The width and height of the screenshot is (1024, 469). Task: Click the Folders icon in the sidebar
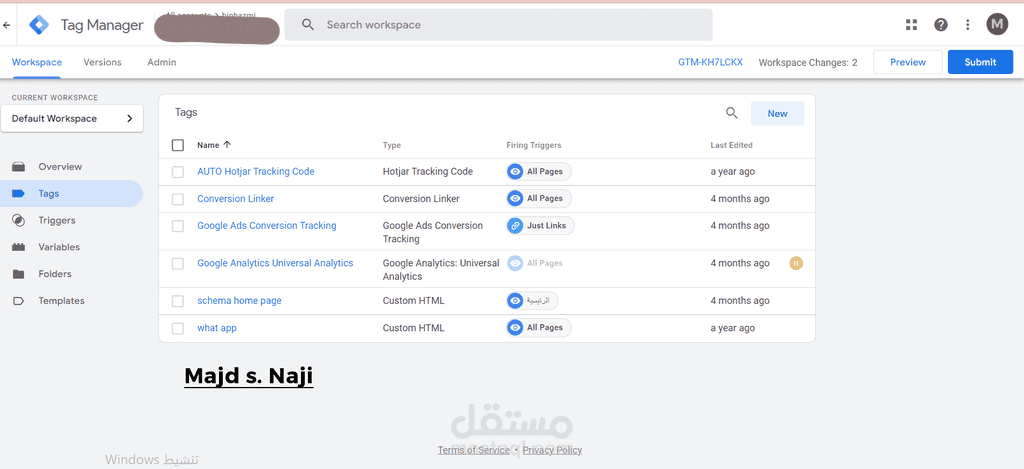point(18,274)
